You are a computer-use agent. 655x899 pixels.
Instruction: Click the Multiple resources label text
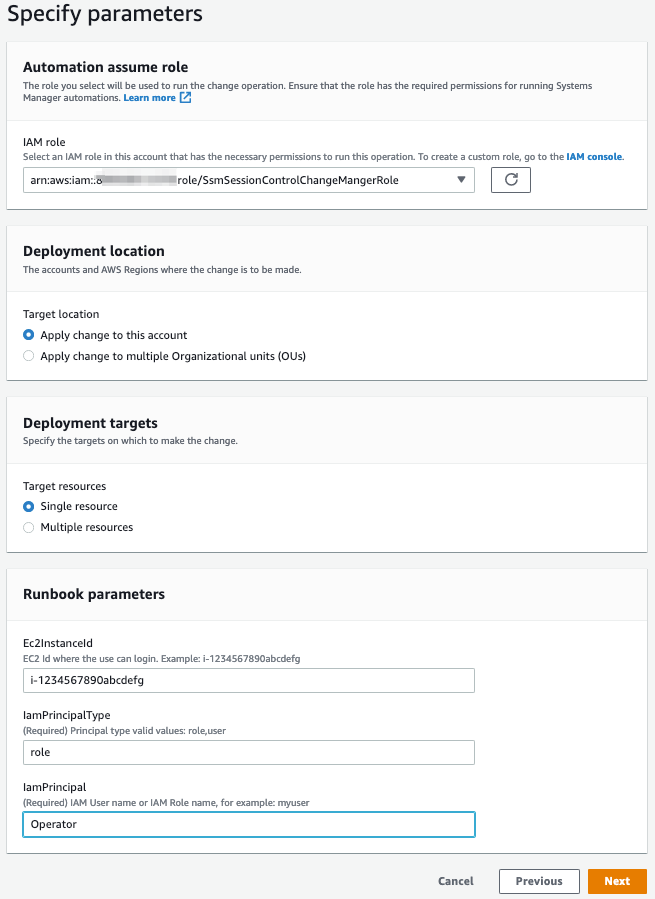pyautogui.click(x=87, y=527)
